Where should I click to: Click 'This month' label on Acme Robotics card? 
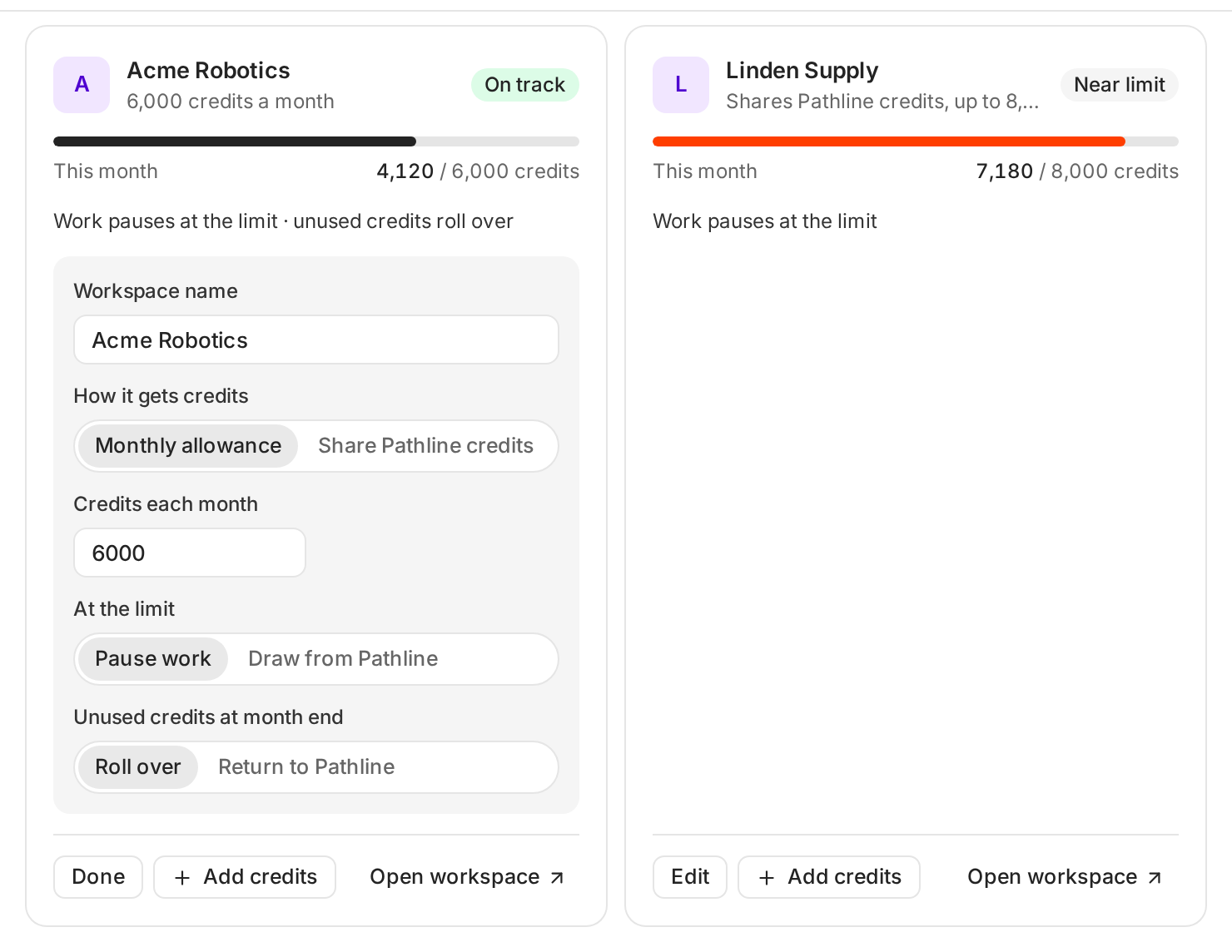click(x=106, y=171)
